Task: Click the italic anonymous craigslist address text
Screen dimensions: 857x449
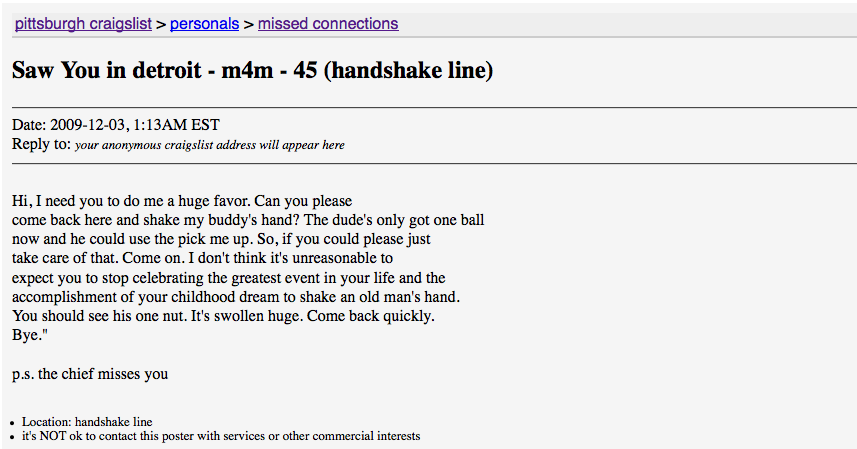Action: click(210, 145)
